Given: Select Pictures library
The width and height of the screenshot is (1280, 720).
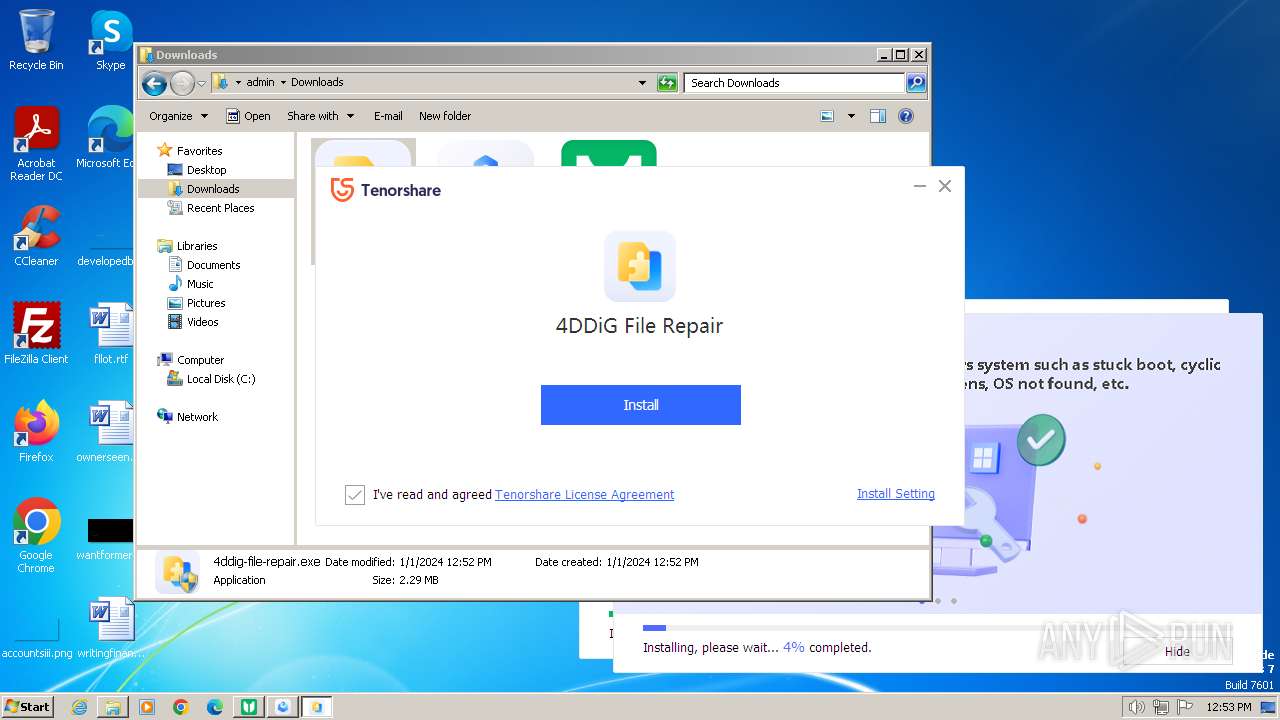Looking at the screenshot, I should pos(206,303).
